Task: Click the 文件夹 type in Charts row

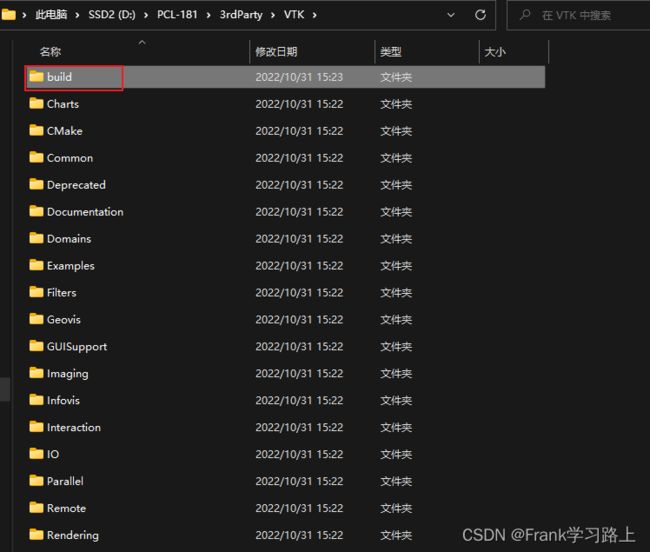Action: pos(396,104)
